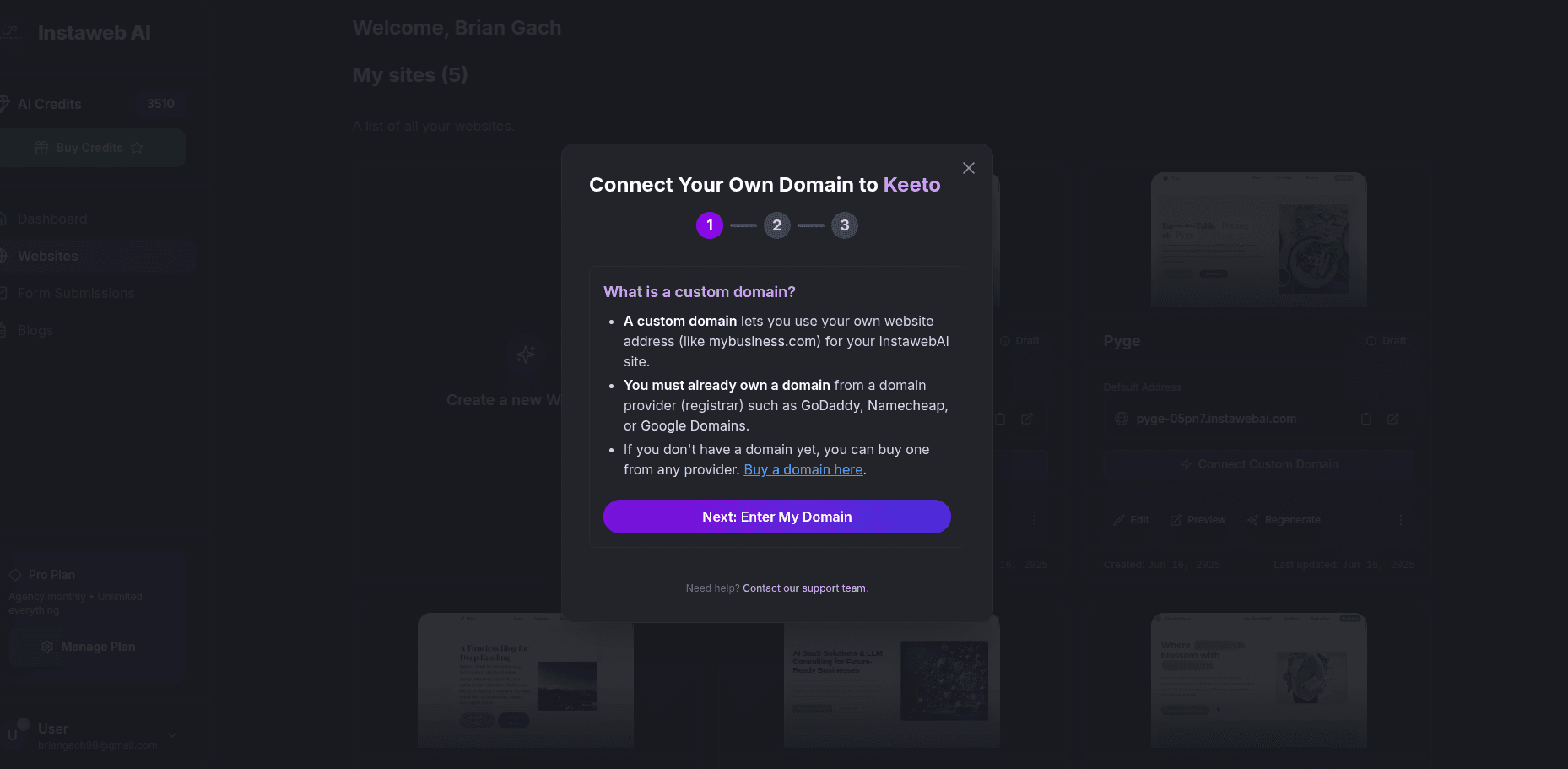Select step 2 in the domain connection stepper

[x=776, y=225]
